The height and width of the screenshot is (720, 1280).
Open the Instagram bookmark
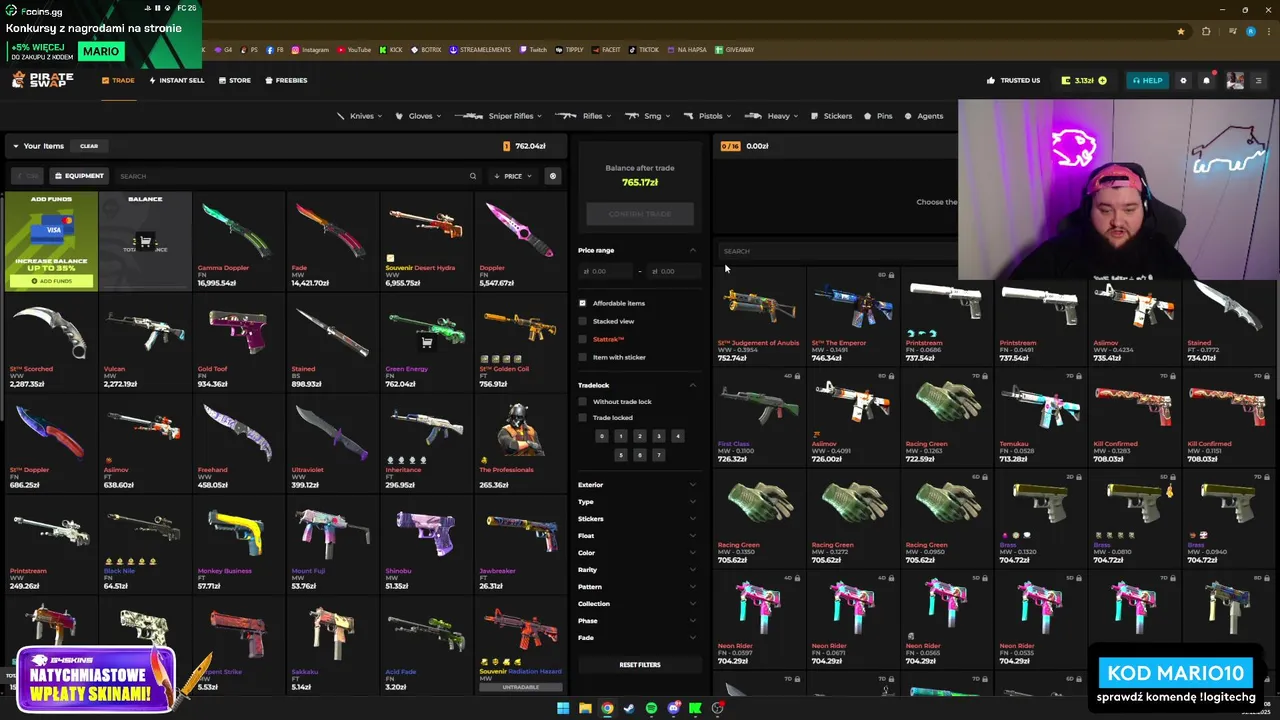pyautogui.click(x=310, y=49)
